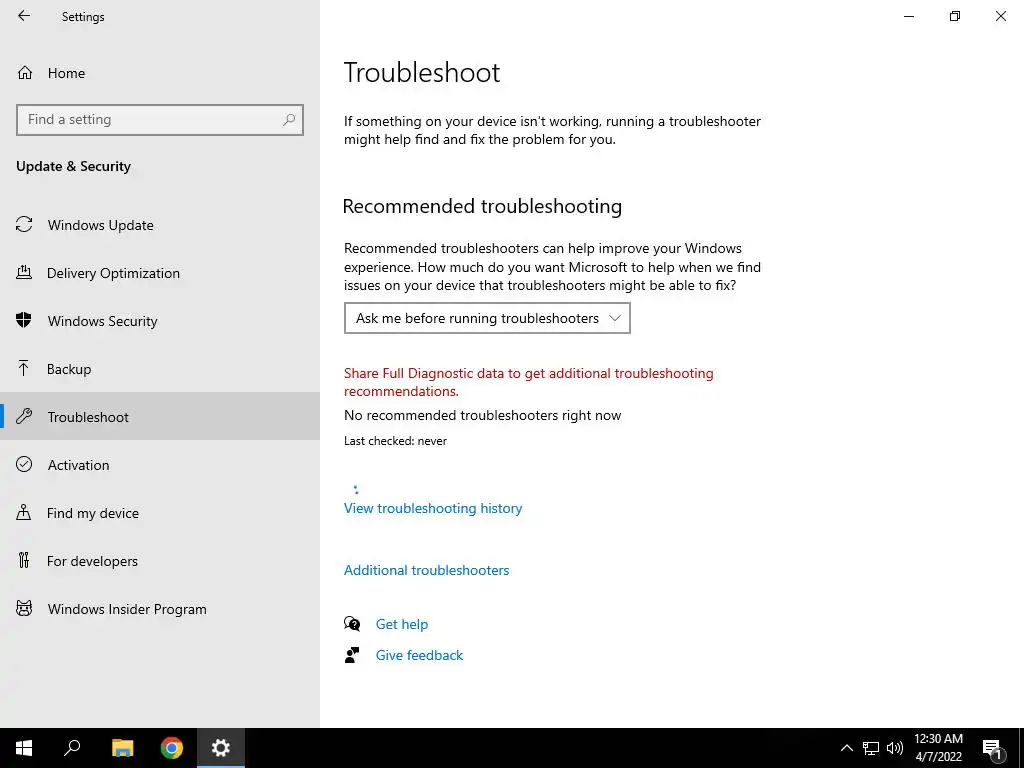Image resolution: width=1024 pixels, height=768 pixels.
Task: Click the search magnifier in Find a setting
Action: 289,120
